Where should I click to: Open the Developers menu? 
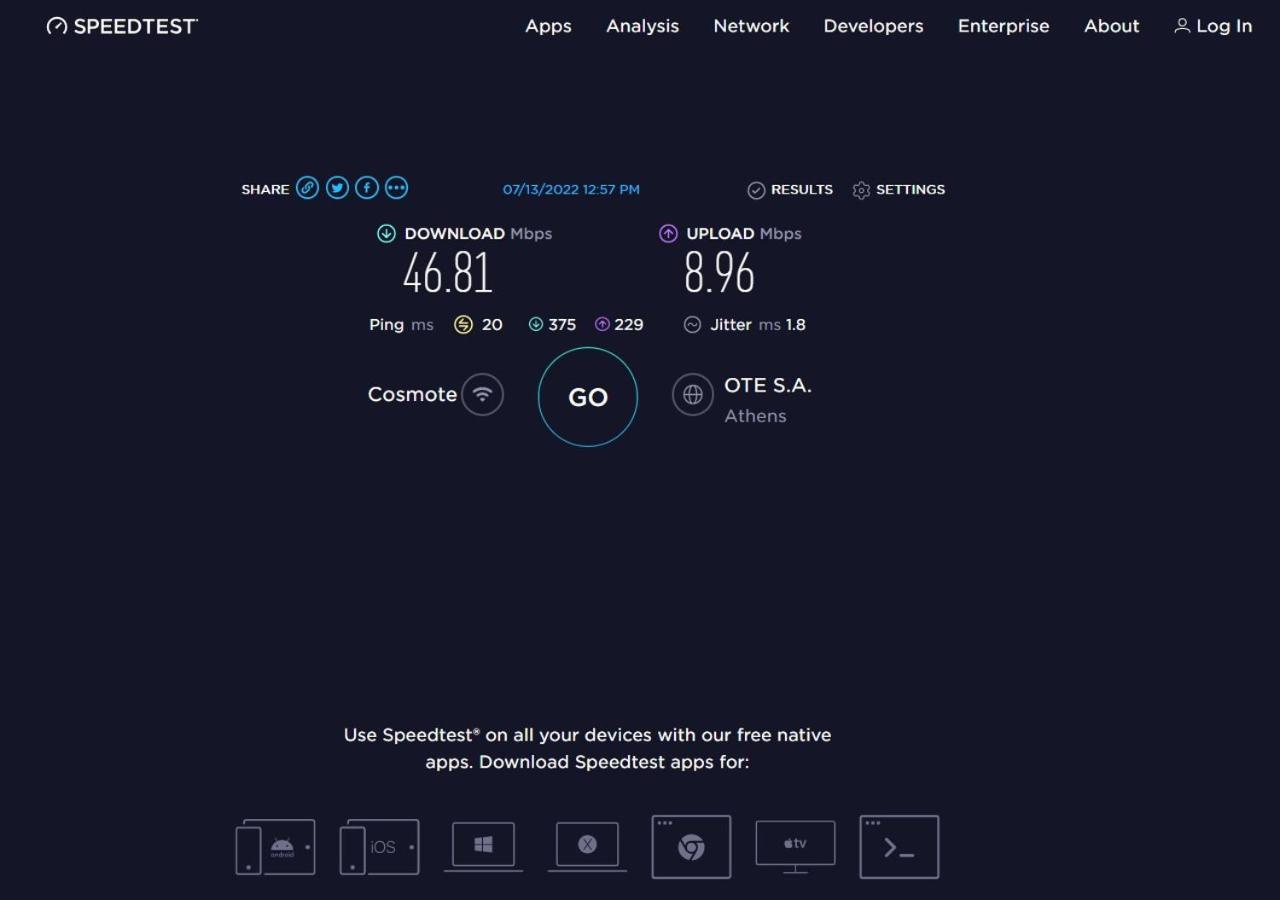click(x=873, y=26)
